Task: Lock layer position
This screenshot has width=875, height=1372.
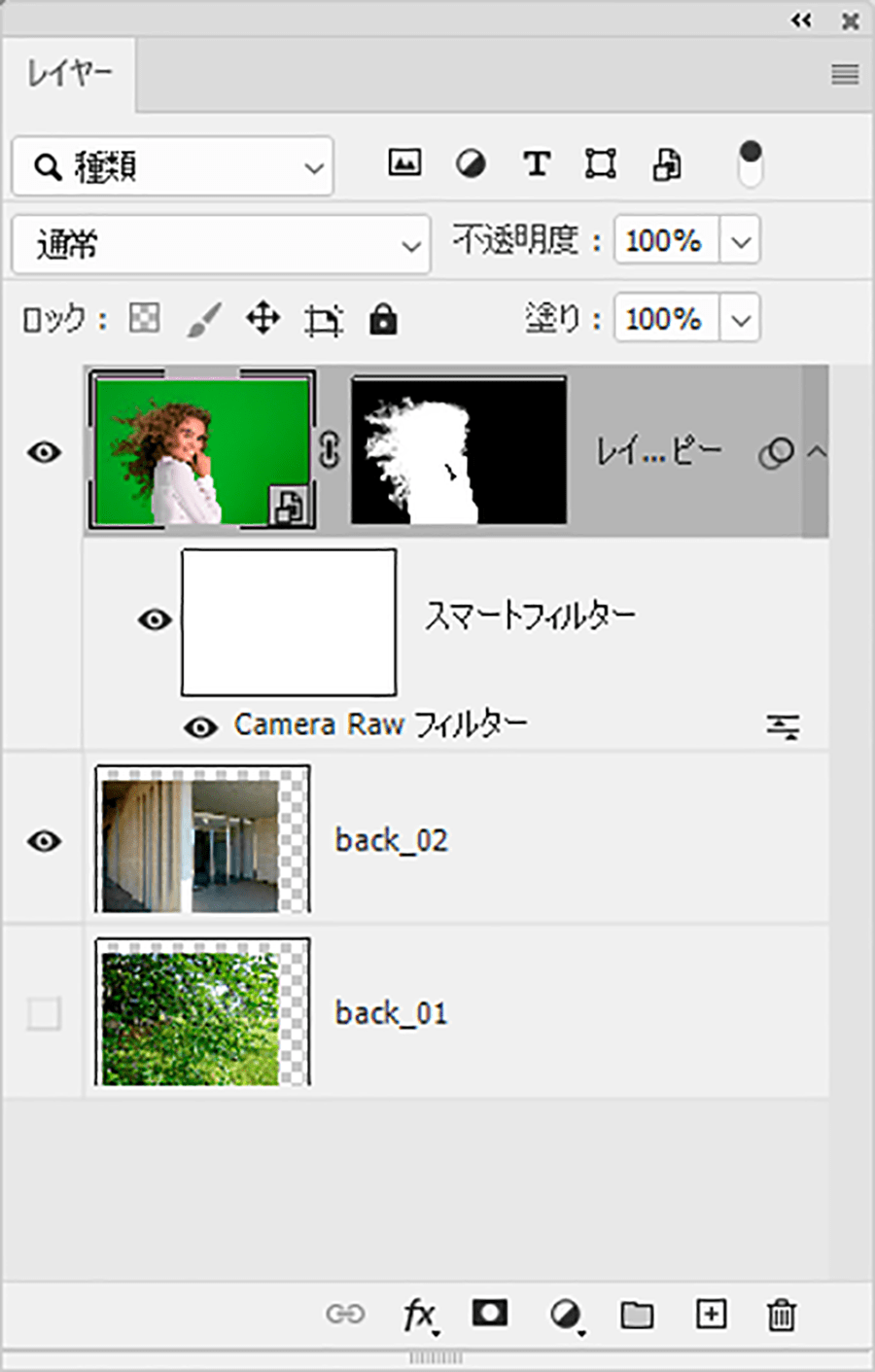Action: coord(262,318)
